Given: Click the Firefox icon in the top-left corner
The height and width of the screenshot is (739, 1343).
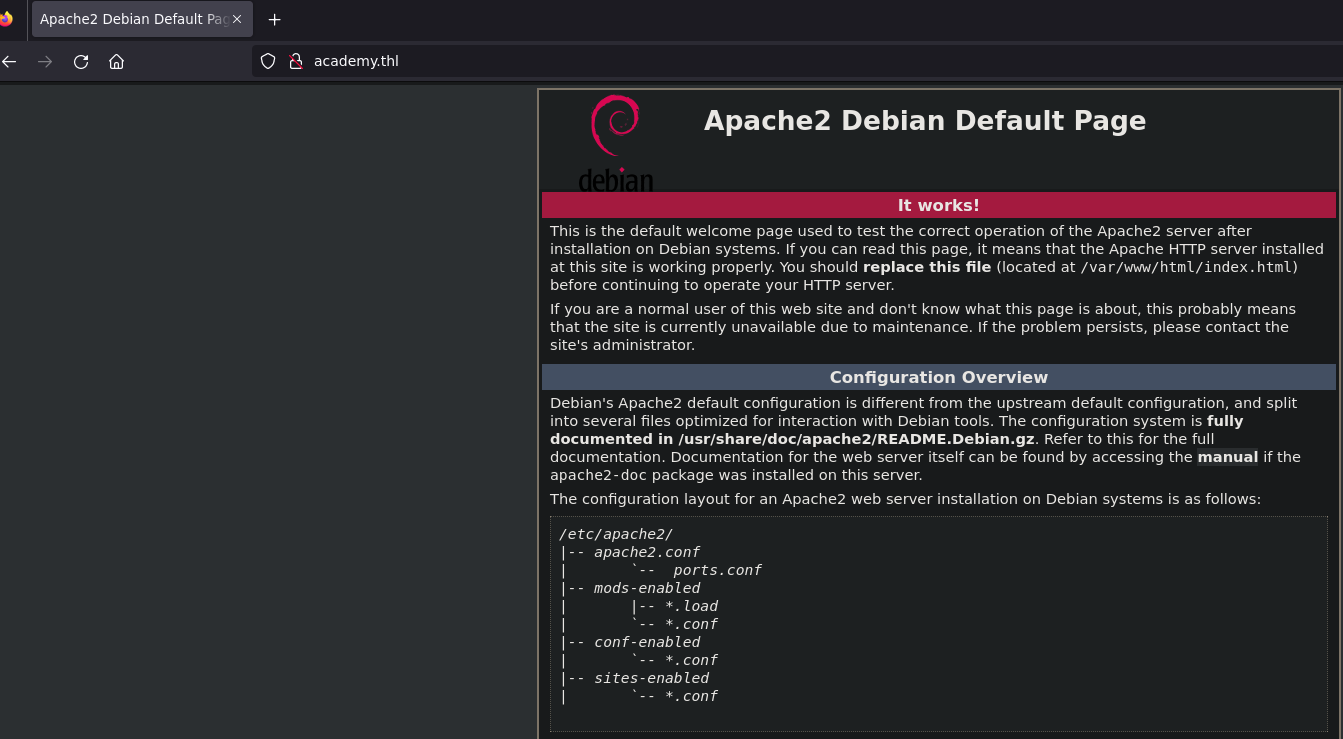Looking at the screenshot, I should (6, 19).
